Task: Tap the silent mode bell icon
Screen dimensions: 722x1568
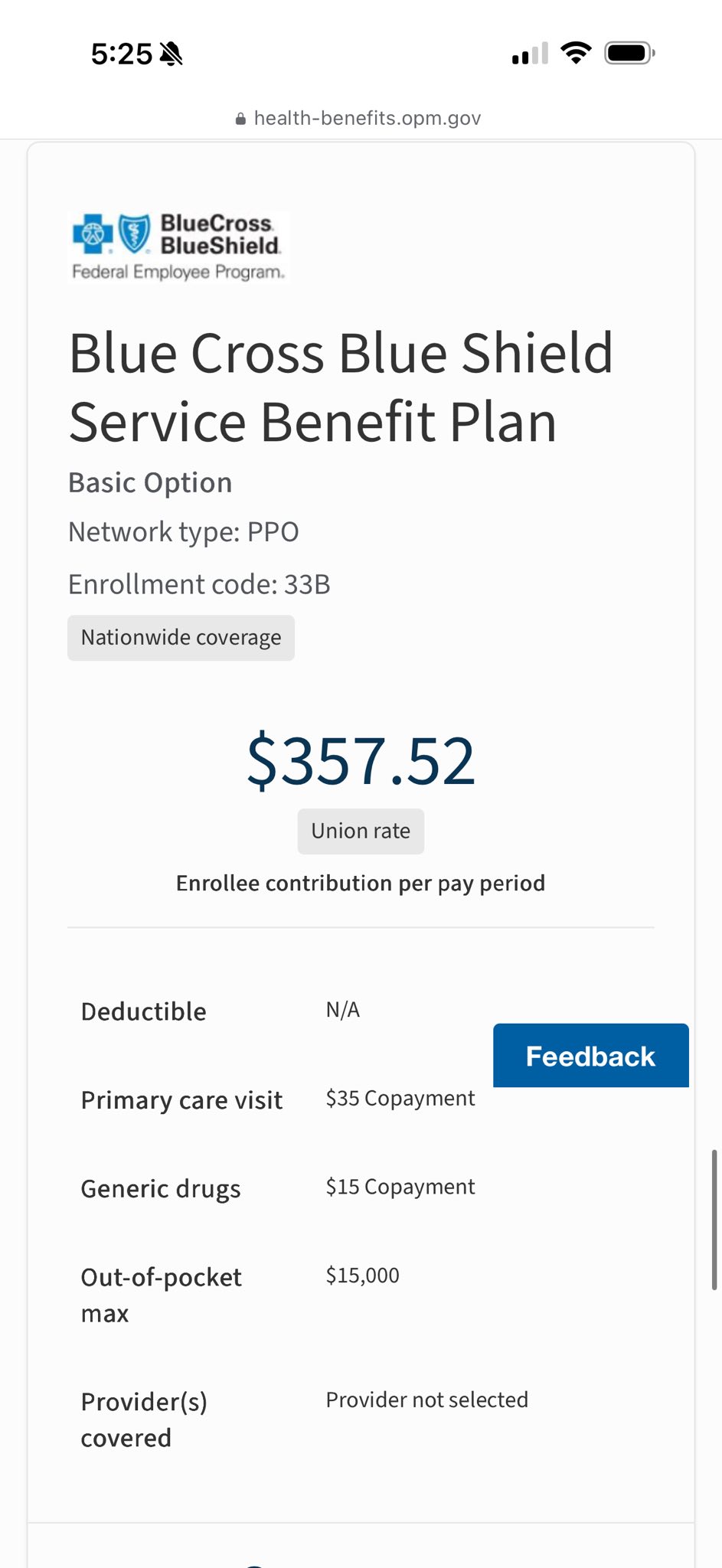Action: 171,54
